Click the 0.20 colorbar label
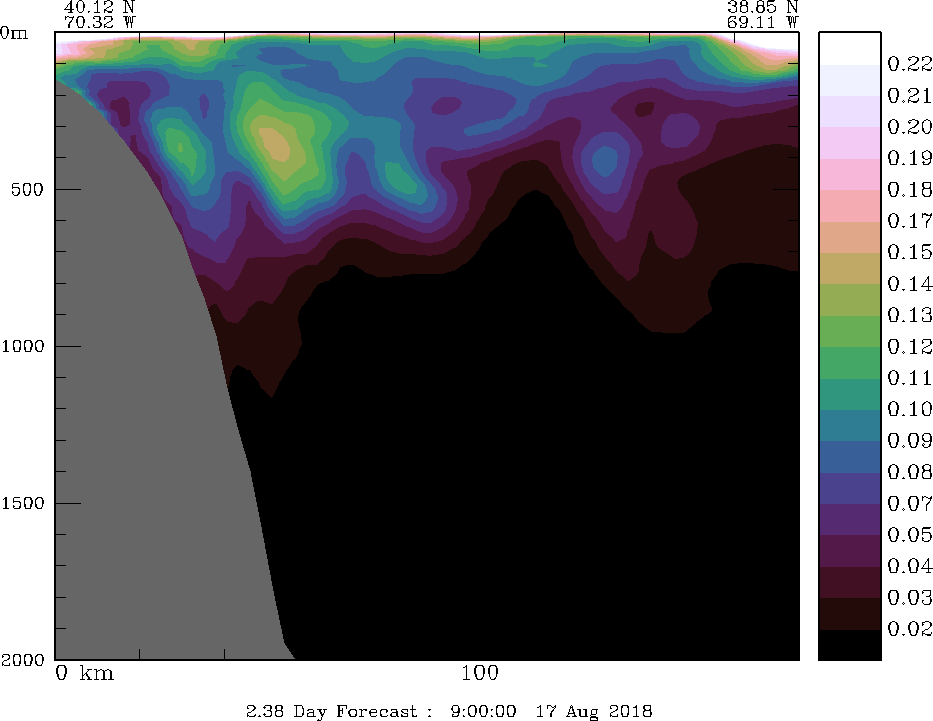The image size is (933, 721). (910, 126)
